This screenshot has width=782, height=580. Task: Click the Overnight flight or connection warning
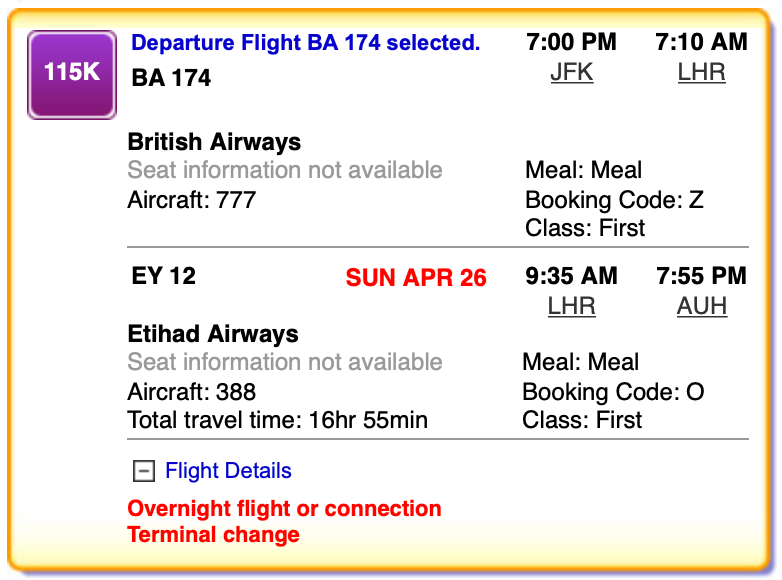284,509
